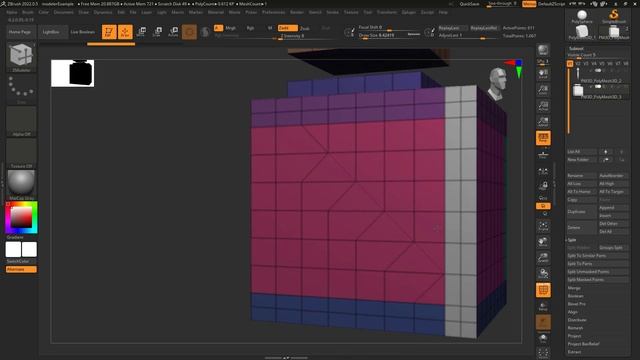Click Split To Parts button
The image size is (640, 360).
(598, 264)
